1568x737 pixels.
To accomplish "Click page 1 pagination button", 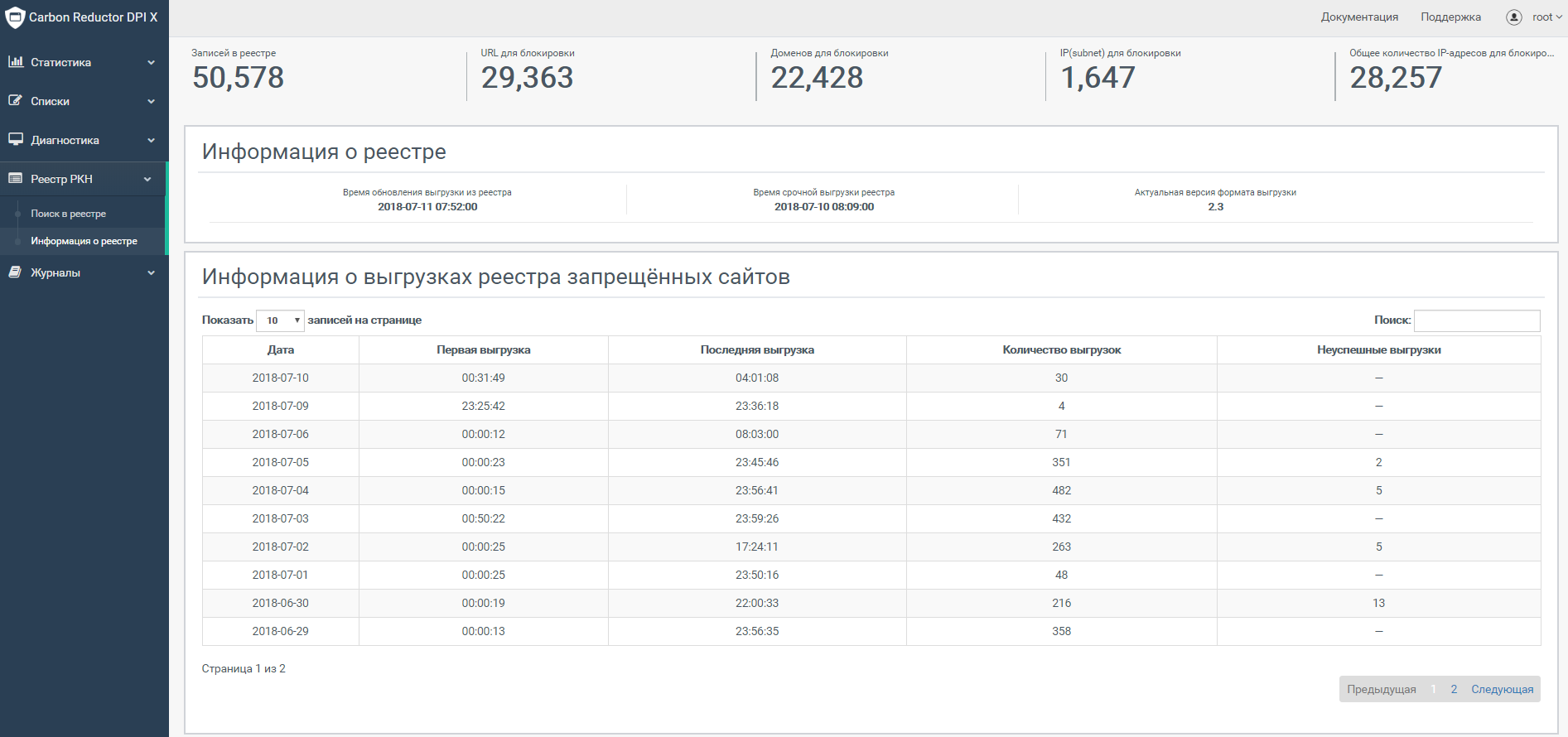I will [1433, 689].
